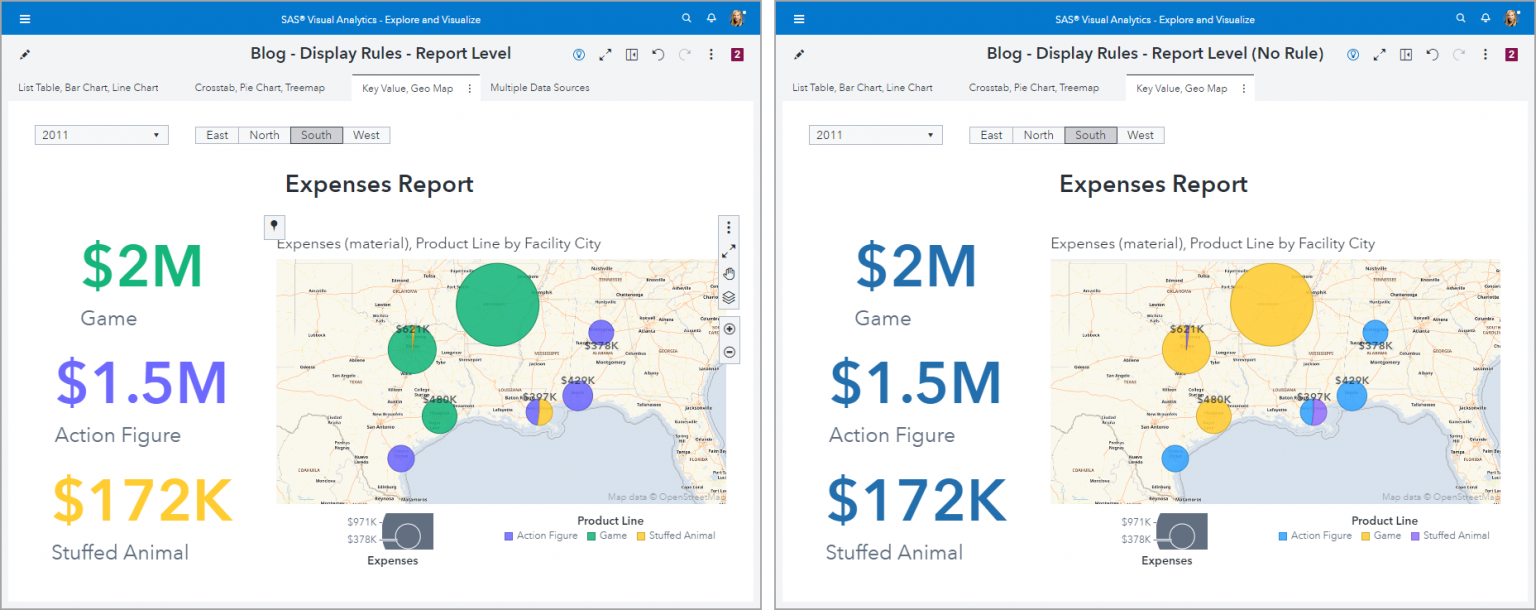Open hamburger menu in the No Rule report window
1536x610 pixels.
tap(799, 19)
